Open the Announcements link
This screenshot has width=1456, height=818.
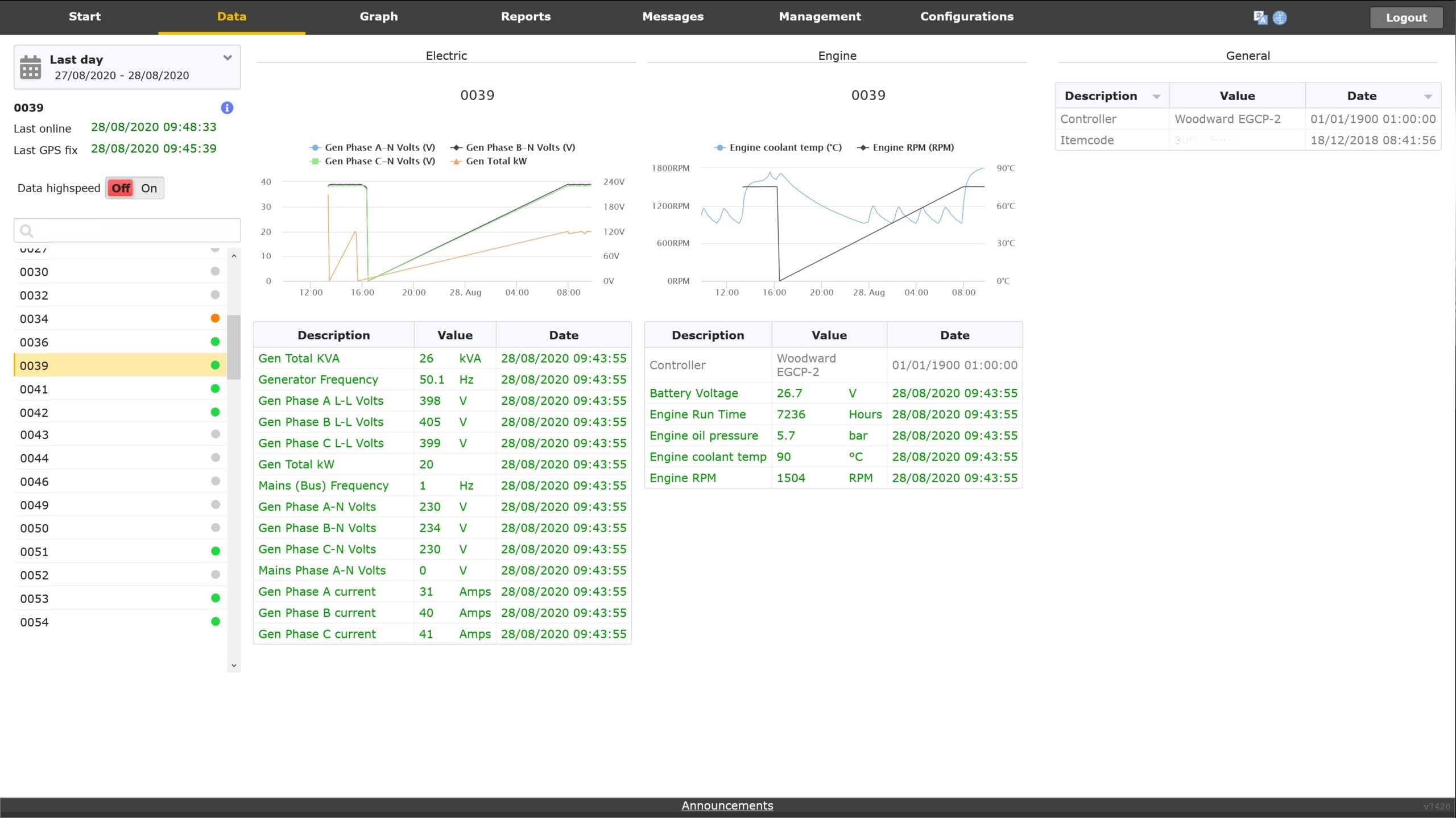(727, 805)
